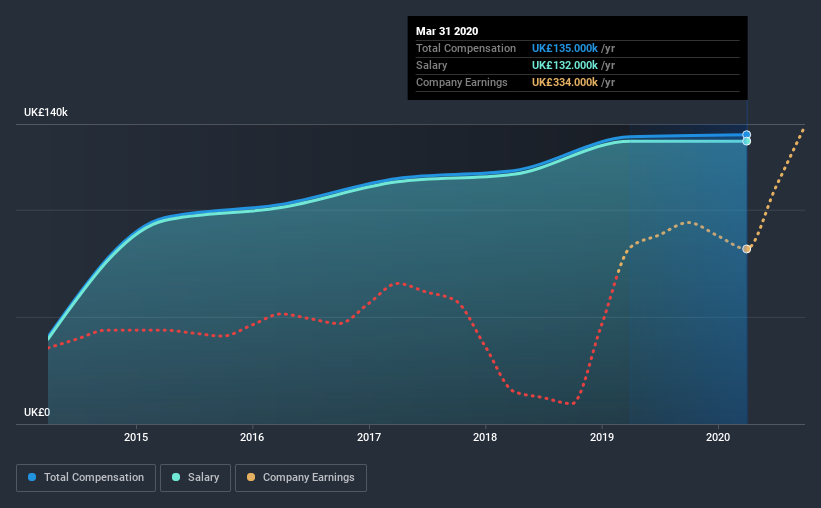Screen dimensions: 821x508
Task: Select the 2016 label on the x-axis
Action: 252,437
